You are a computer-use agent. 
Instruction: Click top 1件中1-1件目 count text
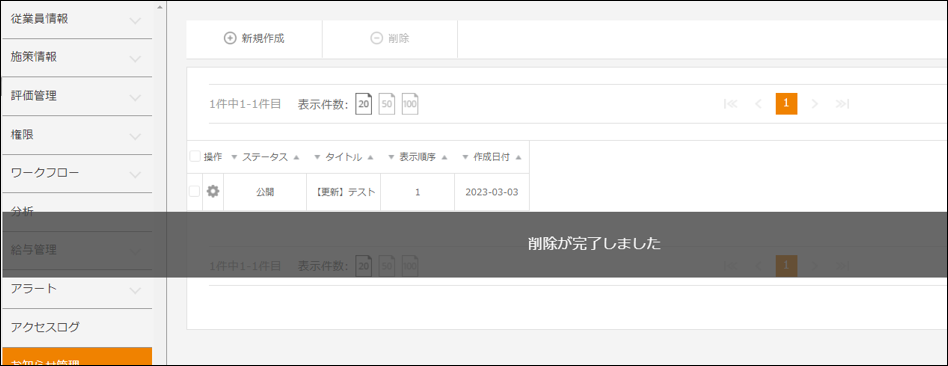[245, 104]
